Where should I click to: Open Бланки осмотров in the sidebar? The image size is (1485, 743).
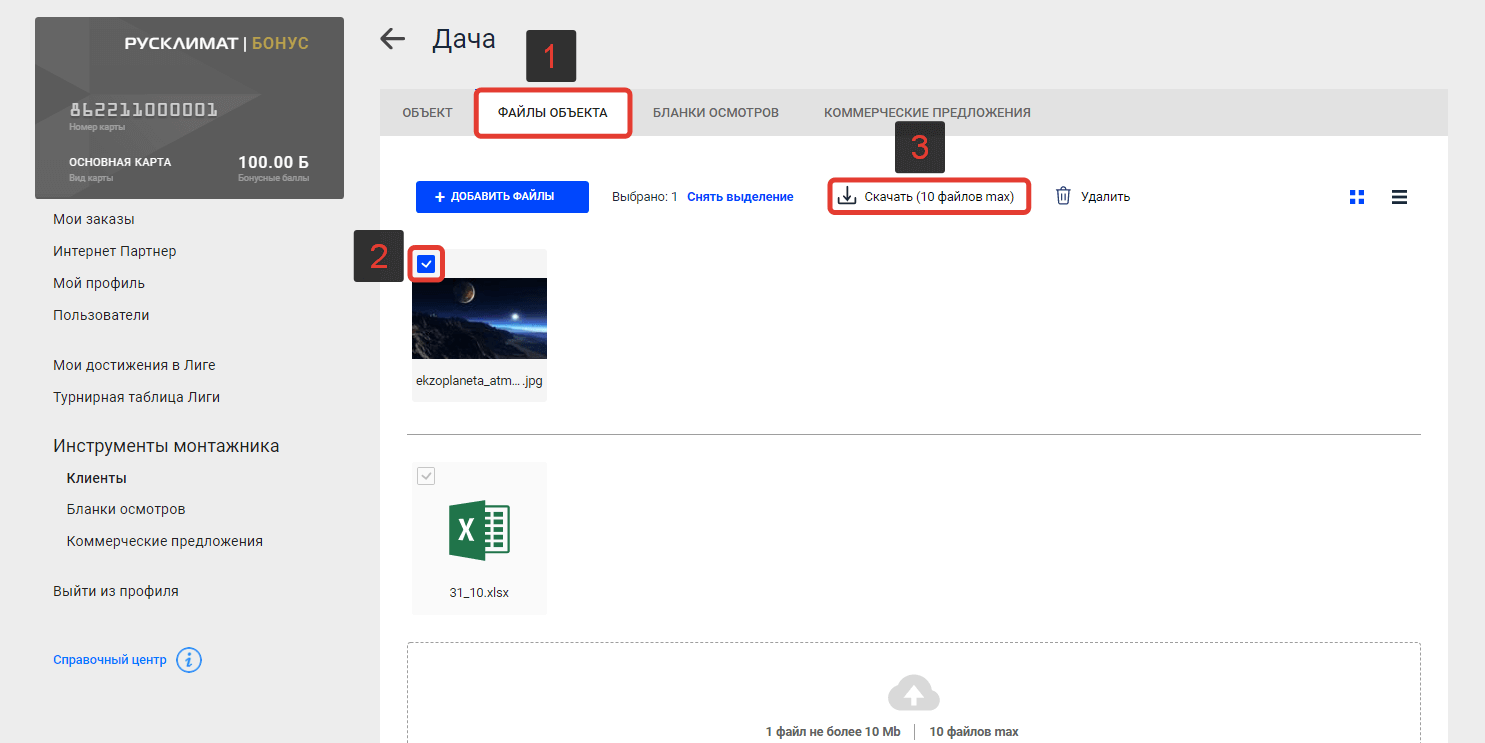pyautogui.click(x=126, y=509)
